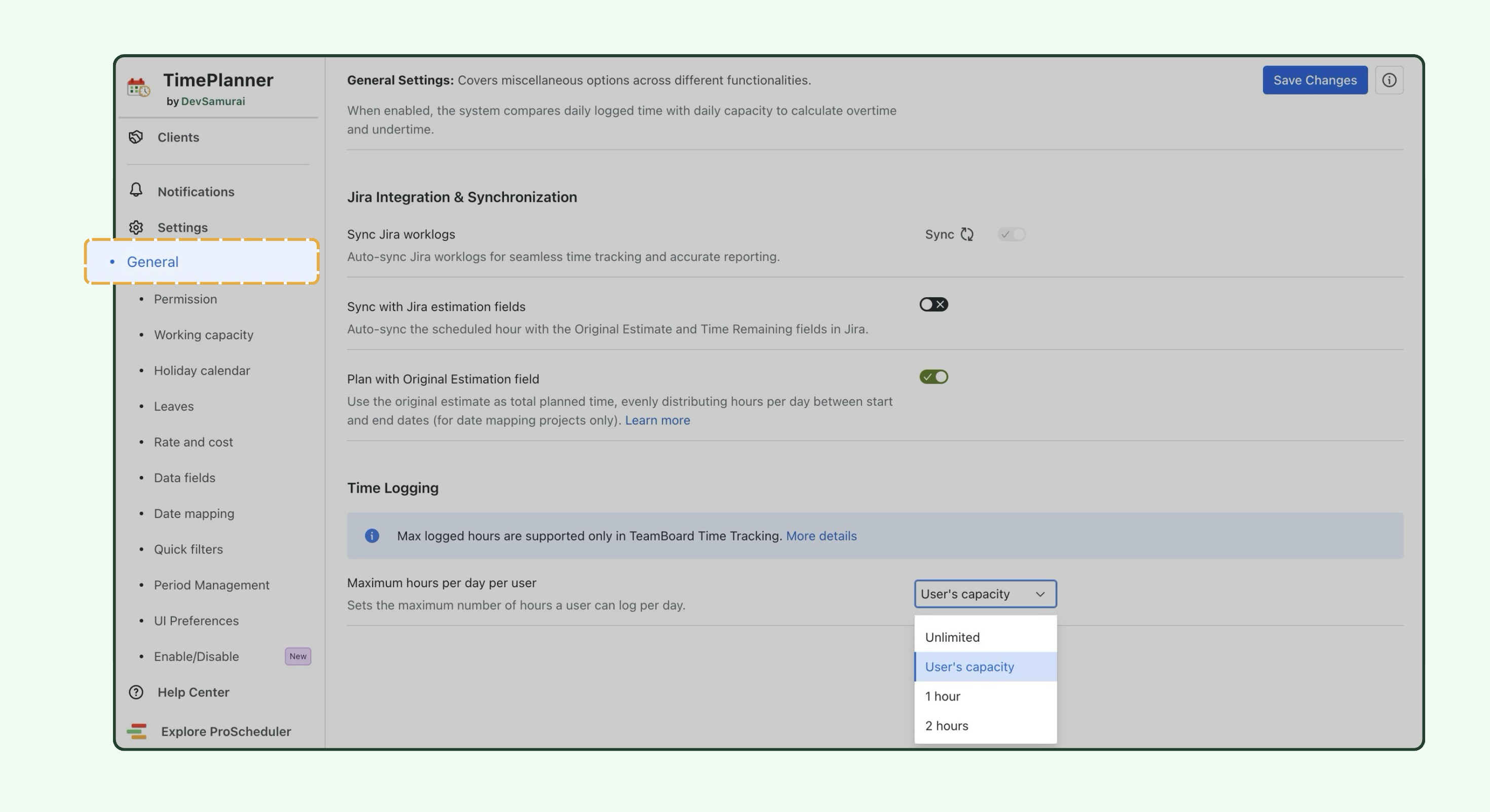Image resolution: width=1490 pixels, height=812 pixels.
Task: Click the info icon beside Save Changes
Action: coord(1389,80)
